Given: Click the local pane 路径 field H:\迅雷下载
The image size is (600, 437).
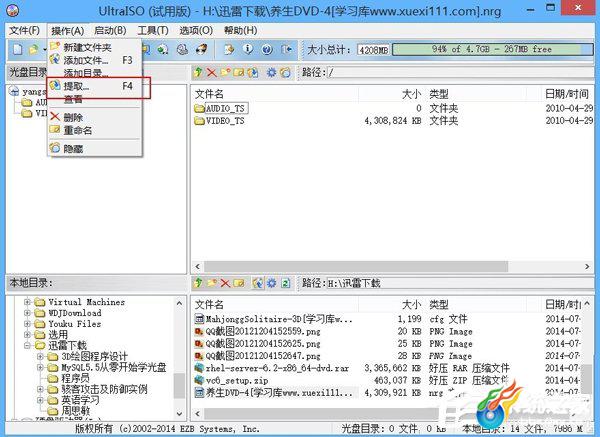Looking at the screenshot, I should (459, 283).
